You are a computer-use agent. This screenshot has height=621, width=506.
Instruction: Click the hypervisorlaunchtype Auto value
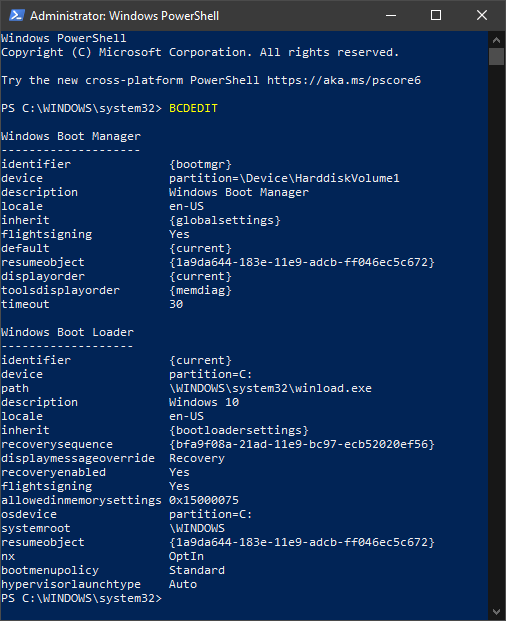tap(183, 584)
